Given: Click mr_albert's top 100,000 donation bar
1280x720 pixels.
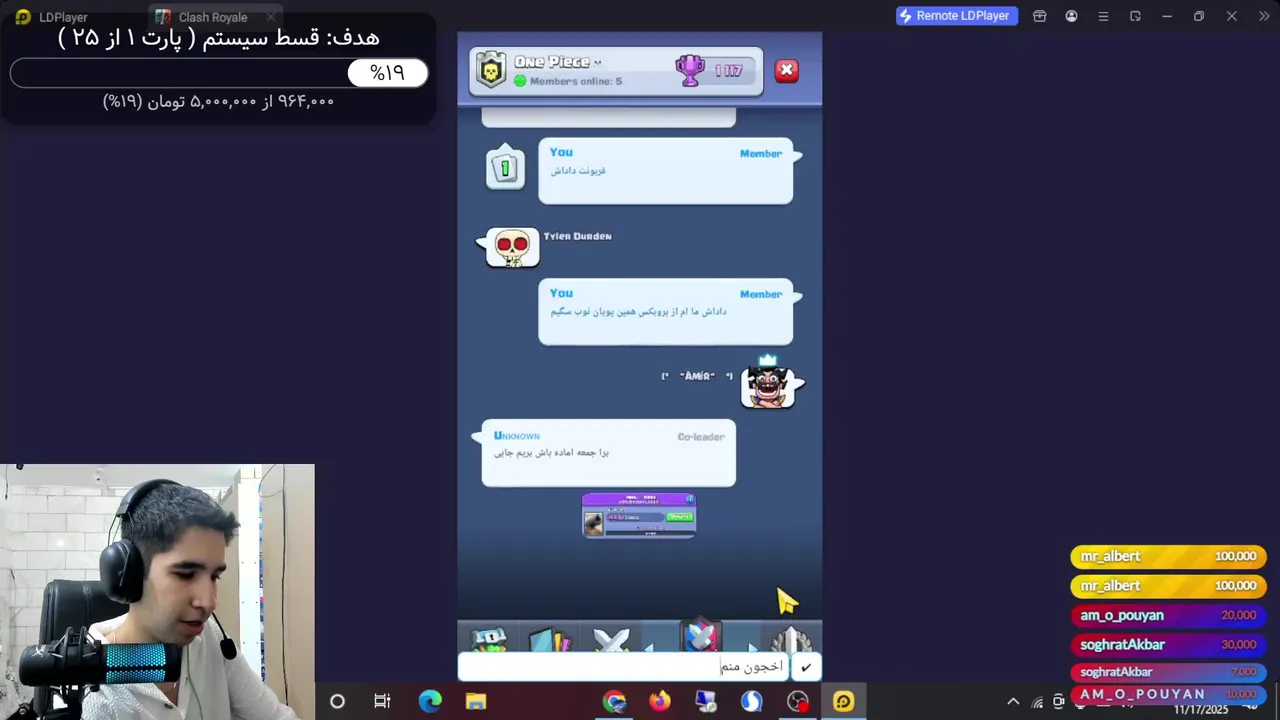Looking at the screenshot, I should (1168, 556).
